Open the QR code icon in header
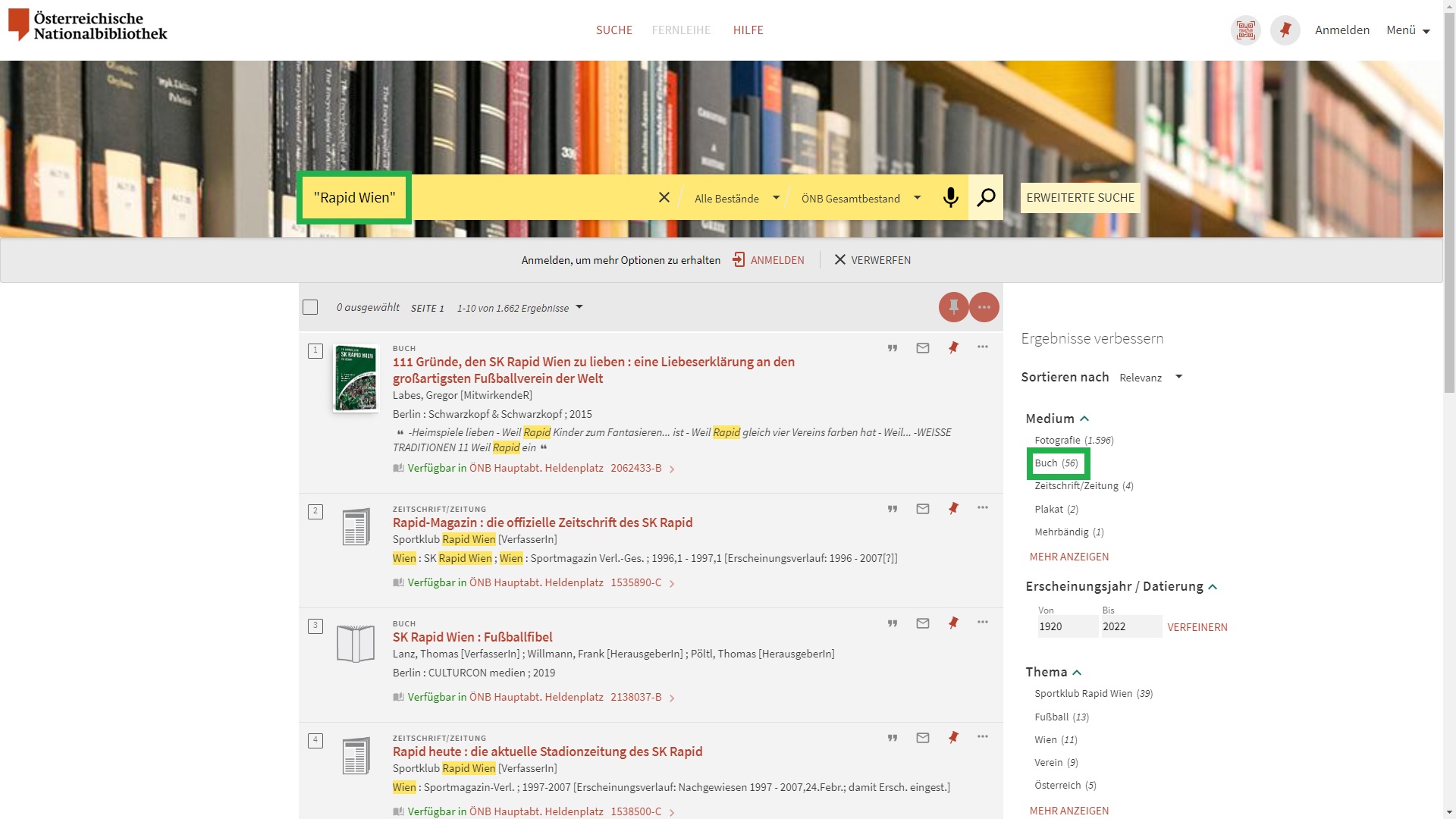The height and width of the screenshot is (819, 1456). coord(1246,30)
